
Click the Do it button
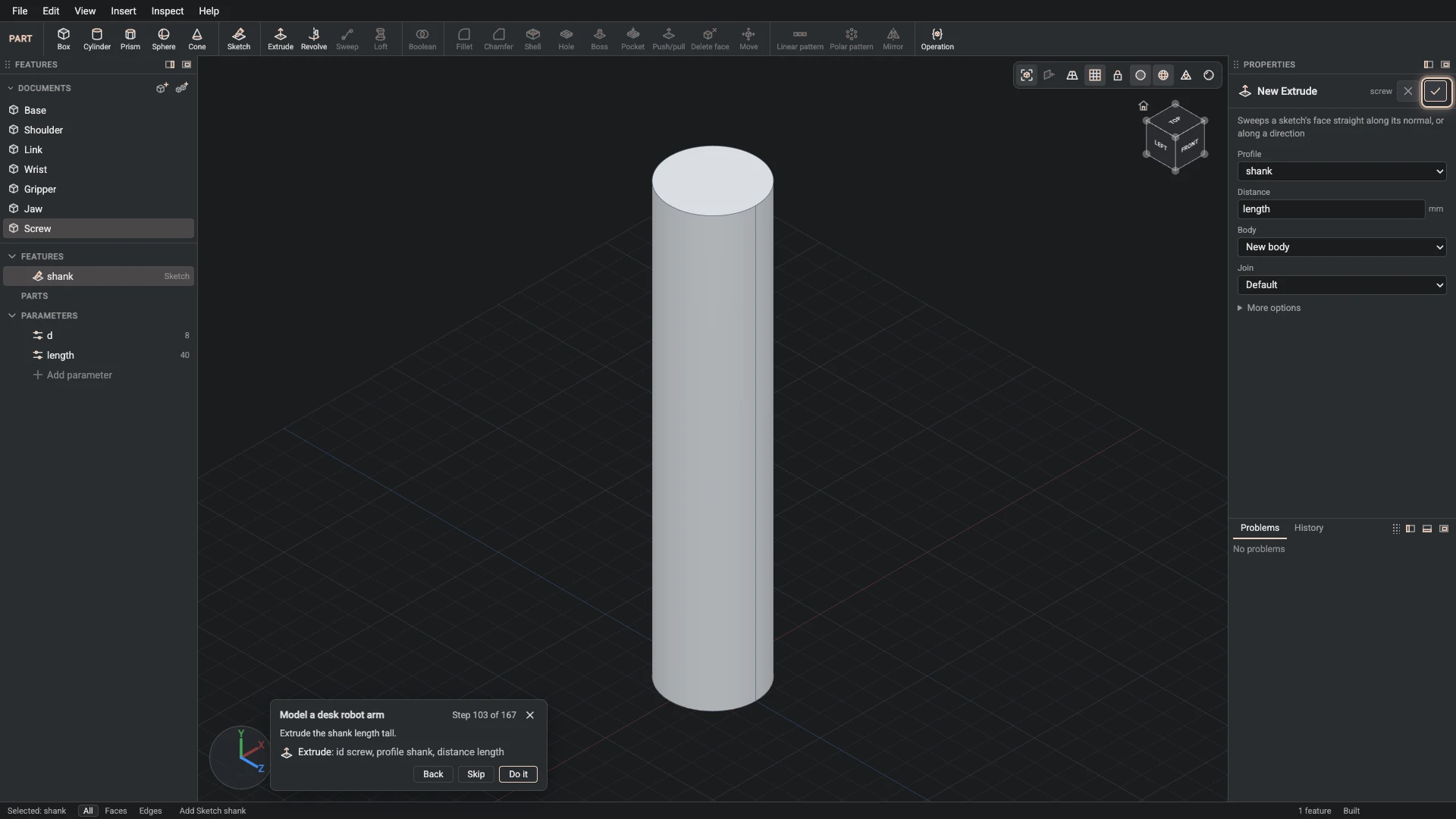pos(519,774)
